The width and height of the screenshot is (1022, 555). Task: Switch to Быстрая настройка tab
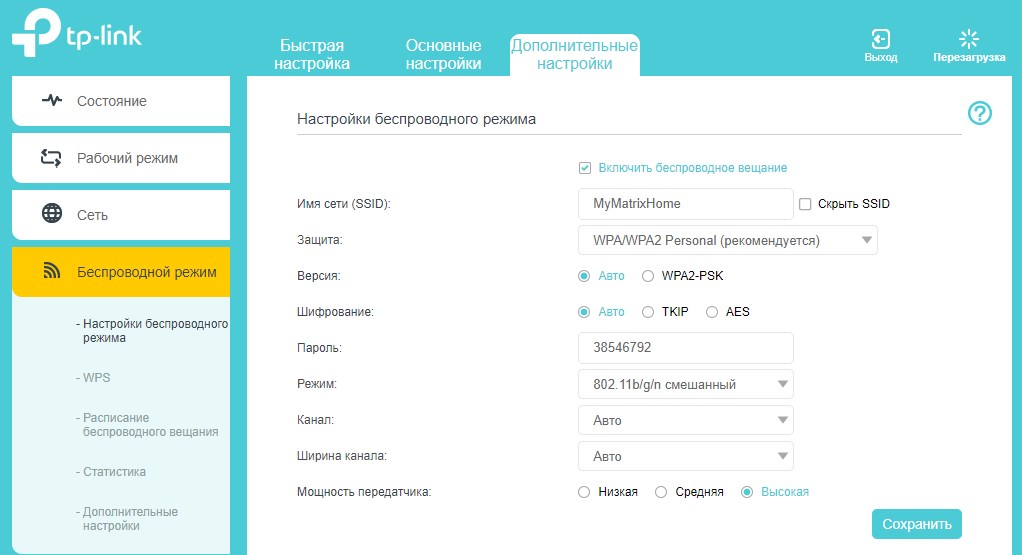point(312,55)
